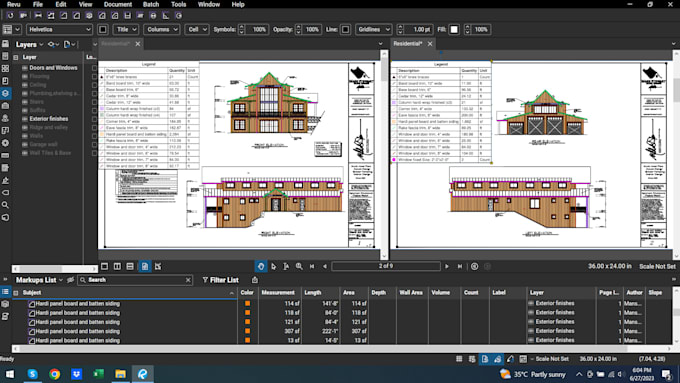Image resolution: width=680 pixels, height=383 pixels.
Task: Click the hide markups icon beside Markups List
Action: pyautogui.click(x=71, y=280)
